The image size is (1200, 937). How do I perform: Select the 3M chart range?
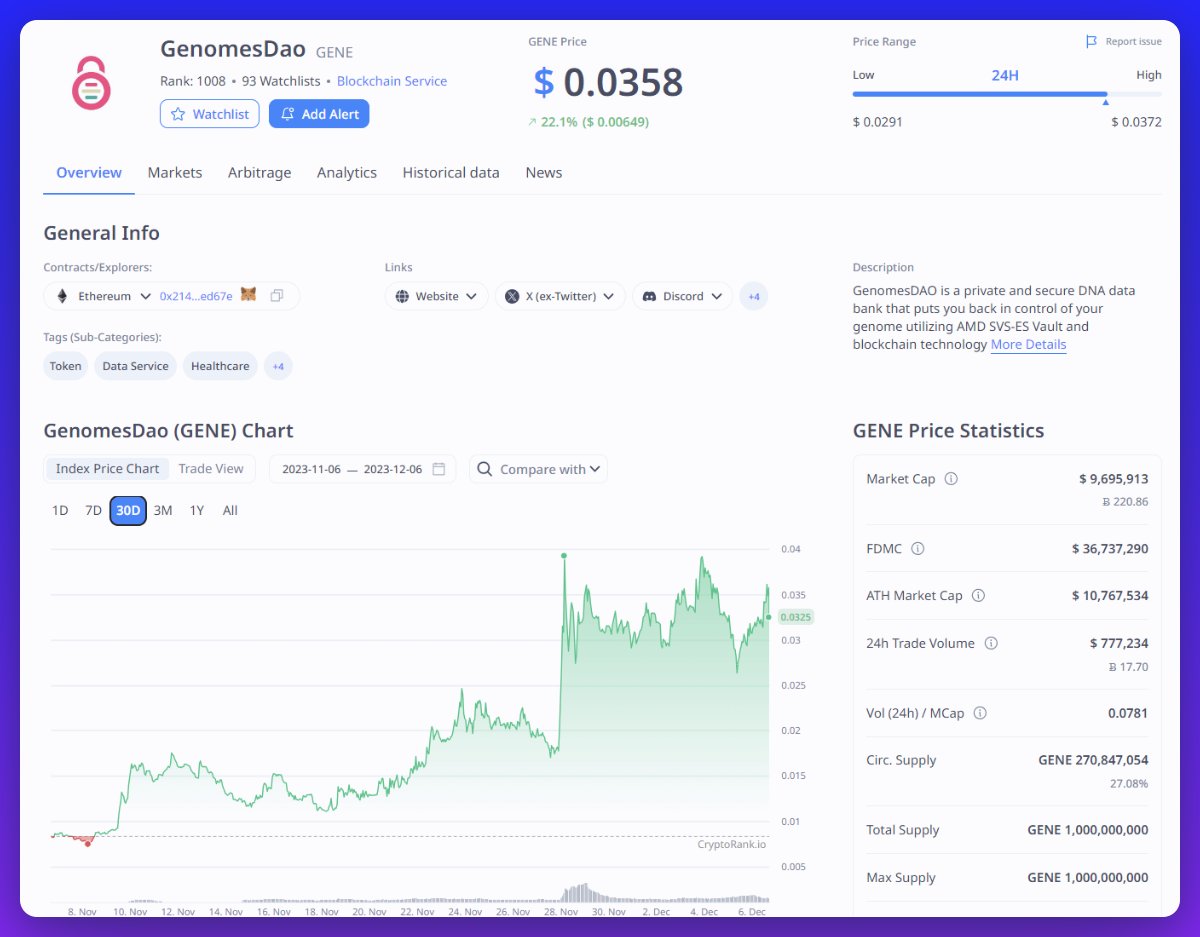coord(163,510)
